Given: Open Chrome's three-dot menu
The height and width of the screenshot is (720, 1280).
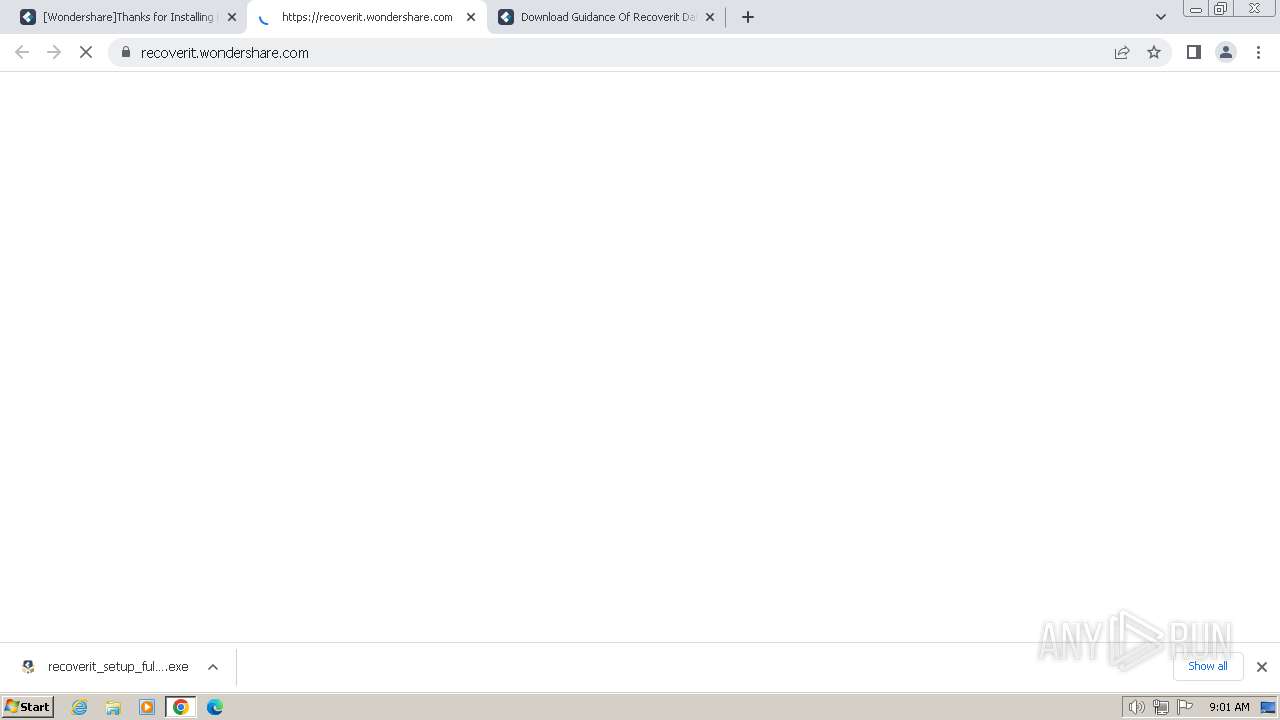Looking at the screenshot, I should coord(1259,52).
